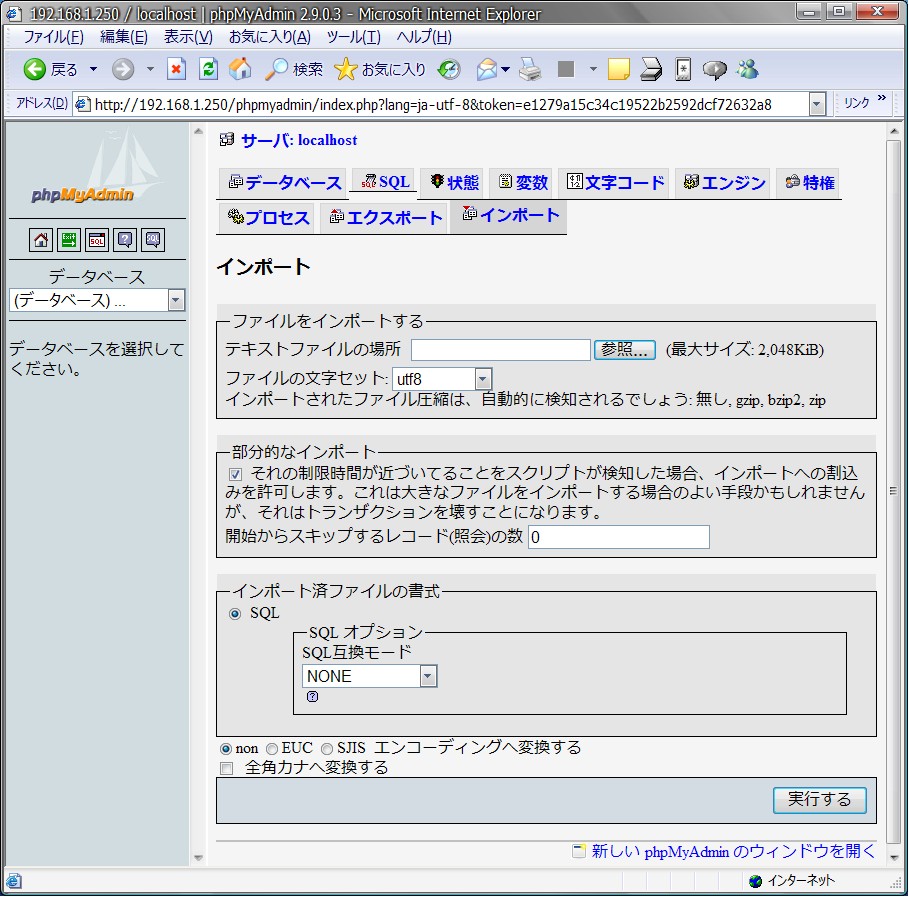This screenshot has height=897, width=909.
Task: Click the 参照... browse button
Action: [624, 350]
